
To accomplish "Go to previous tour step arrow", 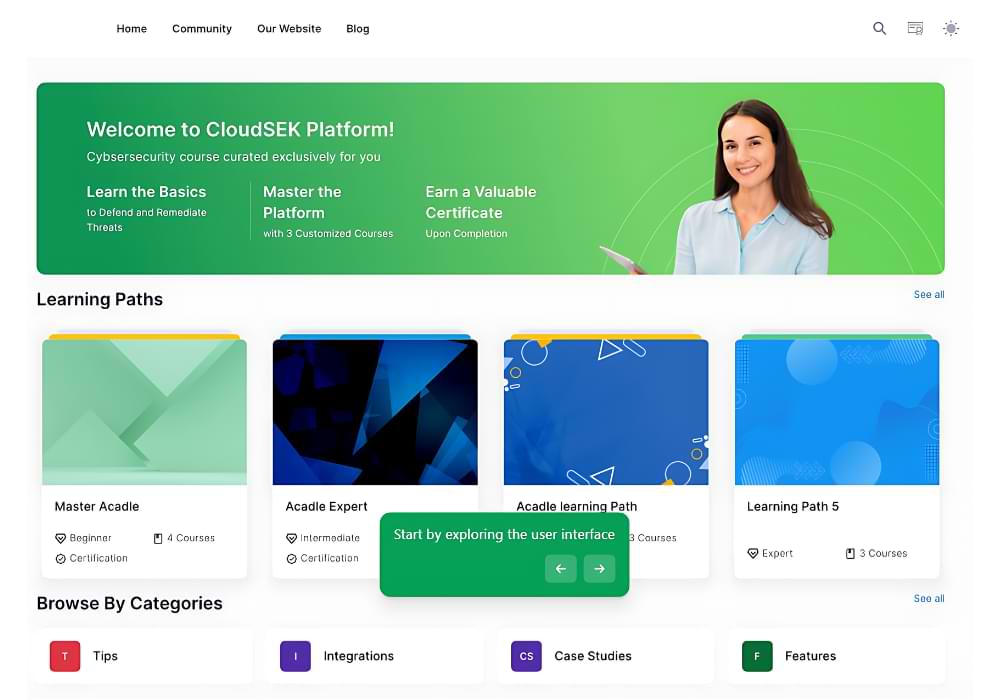I will point(561,568).
